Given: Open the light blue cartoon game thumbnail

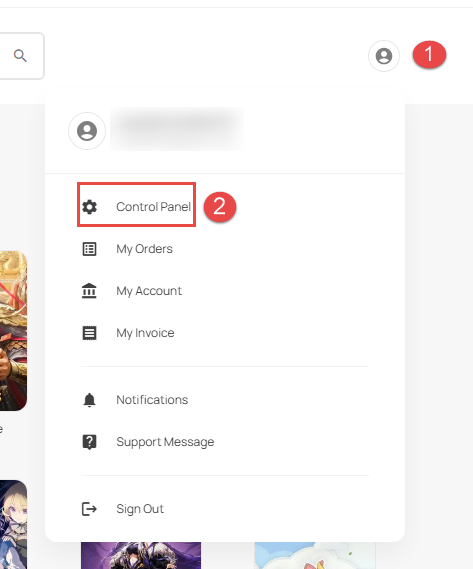Looking at the screenshot, I should (x=315, y=555).
